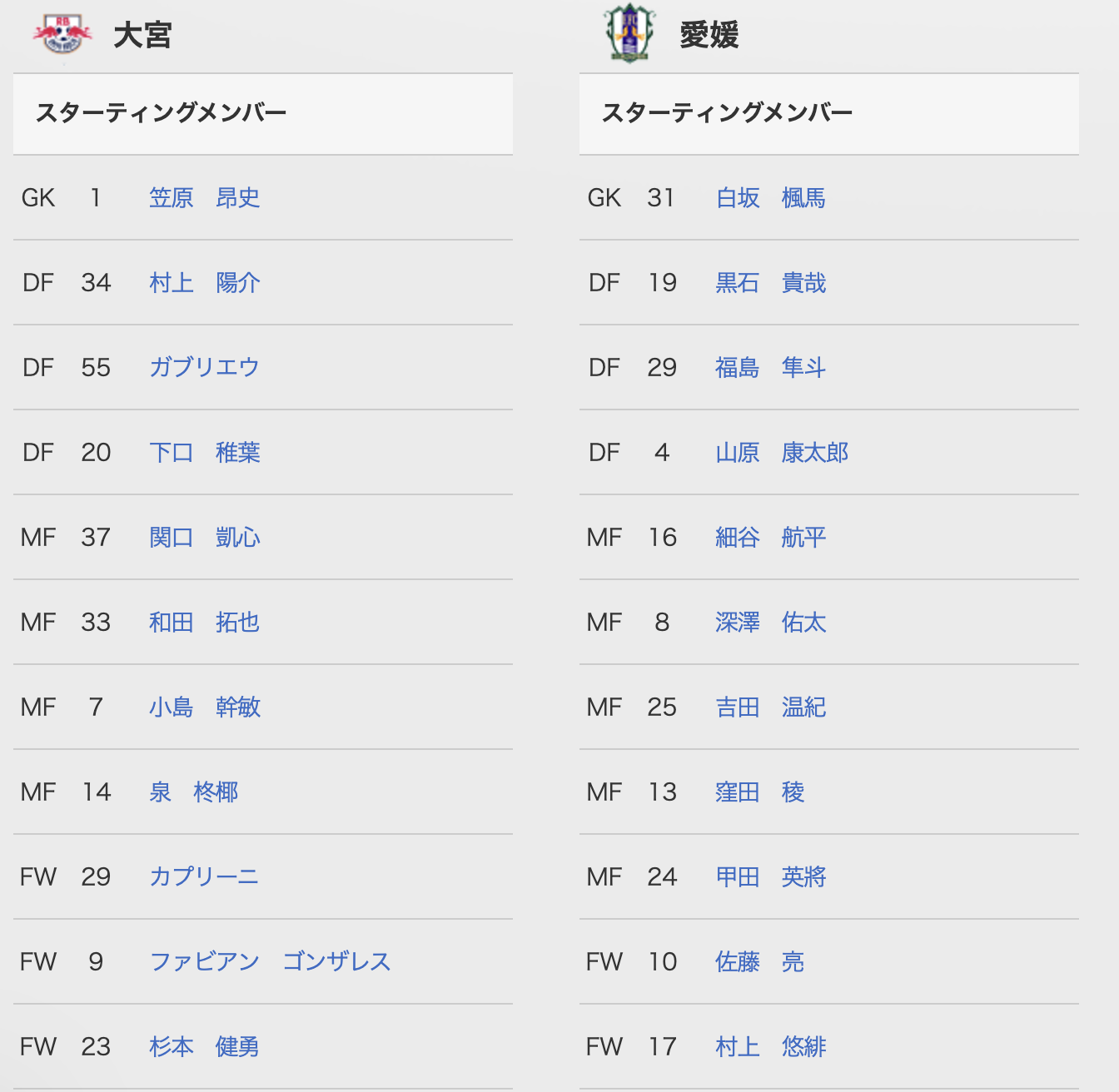Click 細谷 航平 player name
Image resolution: width=1119 pixels, height=1092 pixels.
771,537
